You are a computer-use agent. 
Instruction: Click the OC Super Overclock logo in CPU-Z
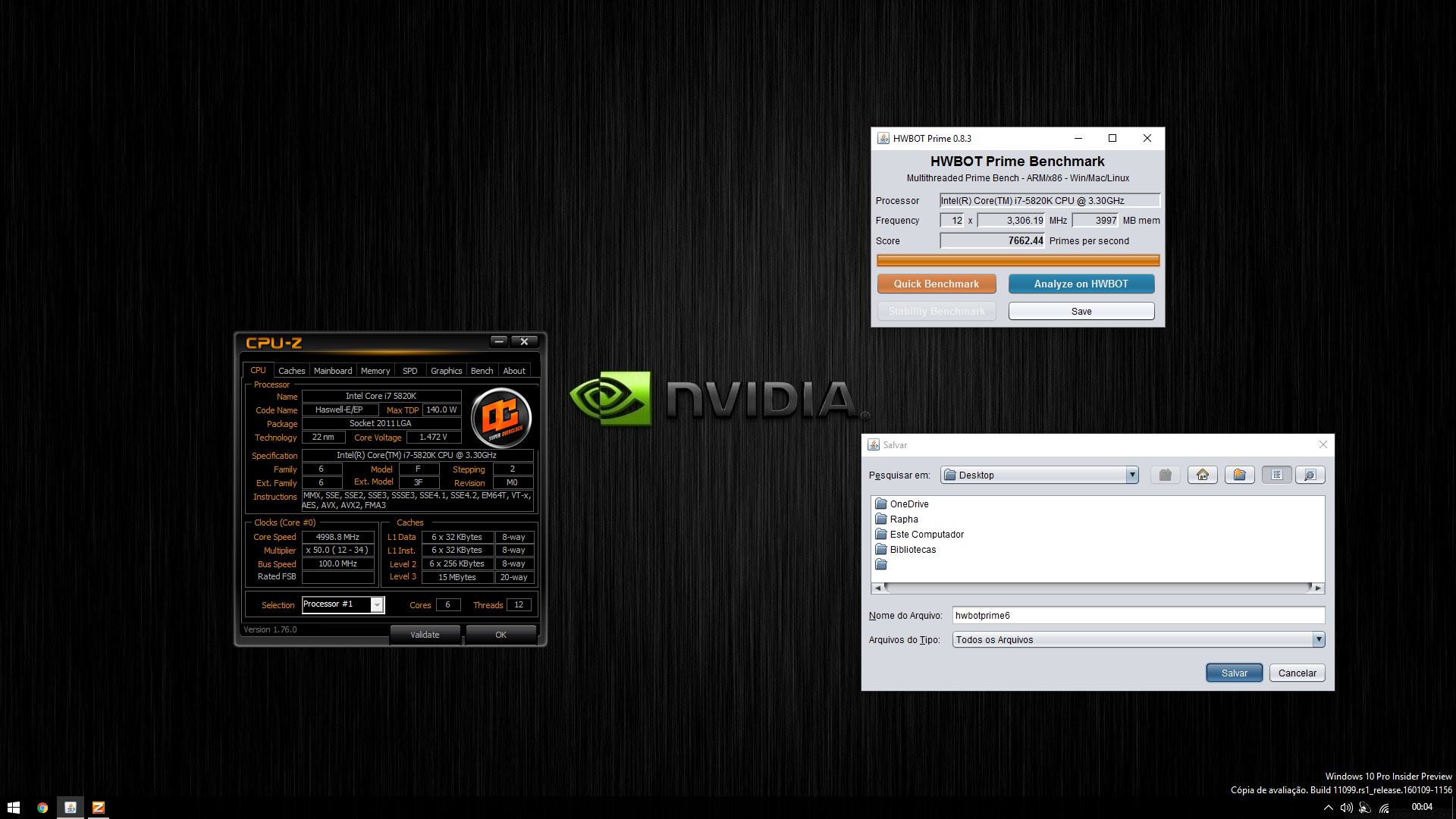[x=501, y=418]
